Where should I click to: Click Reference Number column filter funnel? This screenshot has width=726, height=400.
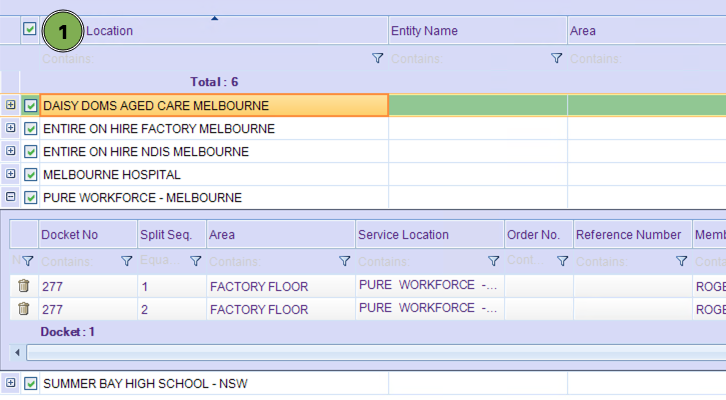(681, 261)
